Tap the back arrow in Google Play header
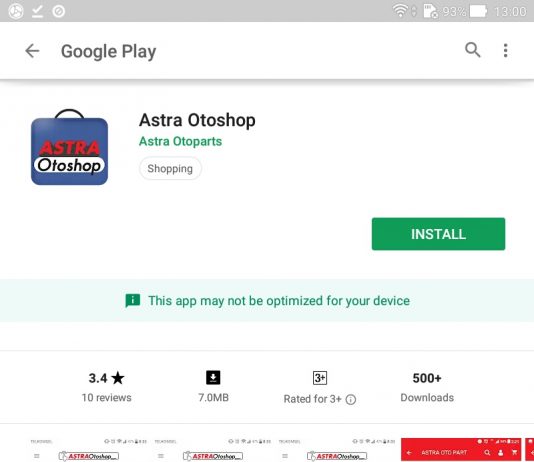This screenshot has height=462, width=534. pyautogui.click(x=32, y=51)
